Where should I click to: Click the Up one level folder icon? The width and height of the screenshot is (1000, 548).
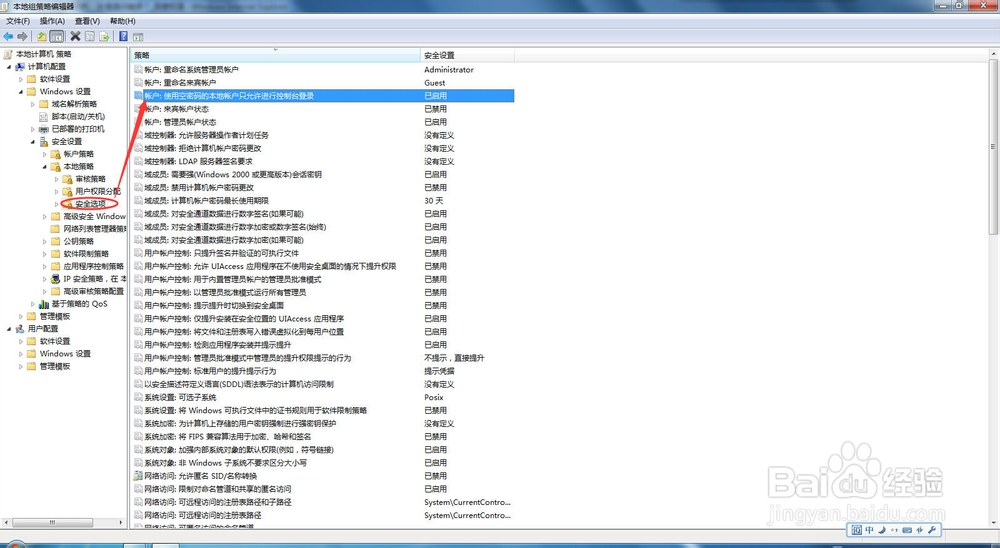coord(41,36)
